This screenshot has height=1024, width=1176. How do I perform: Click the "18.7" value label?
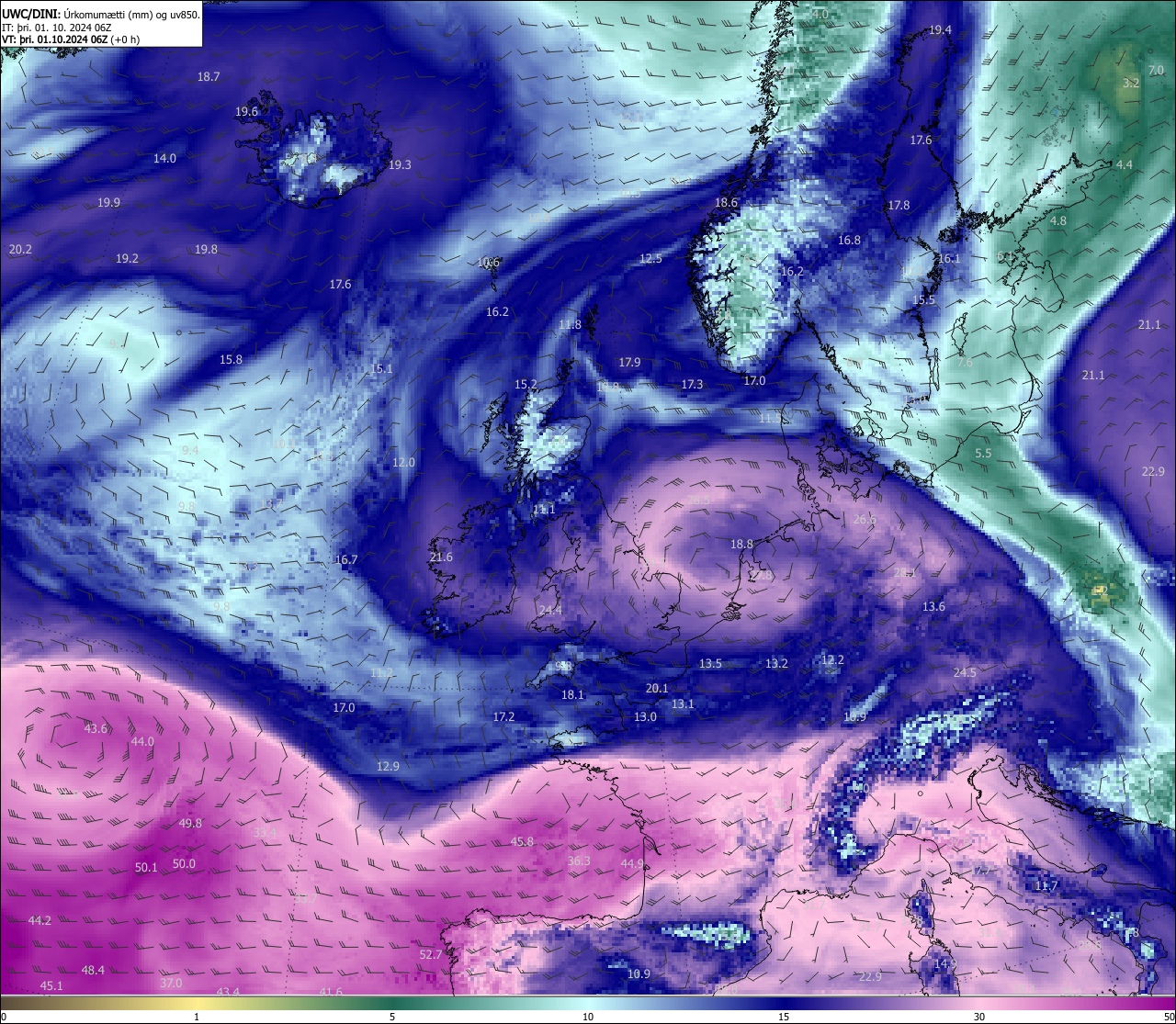tap(209, 77)
